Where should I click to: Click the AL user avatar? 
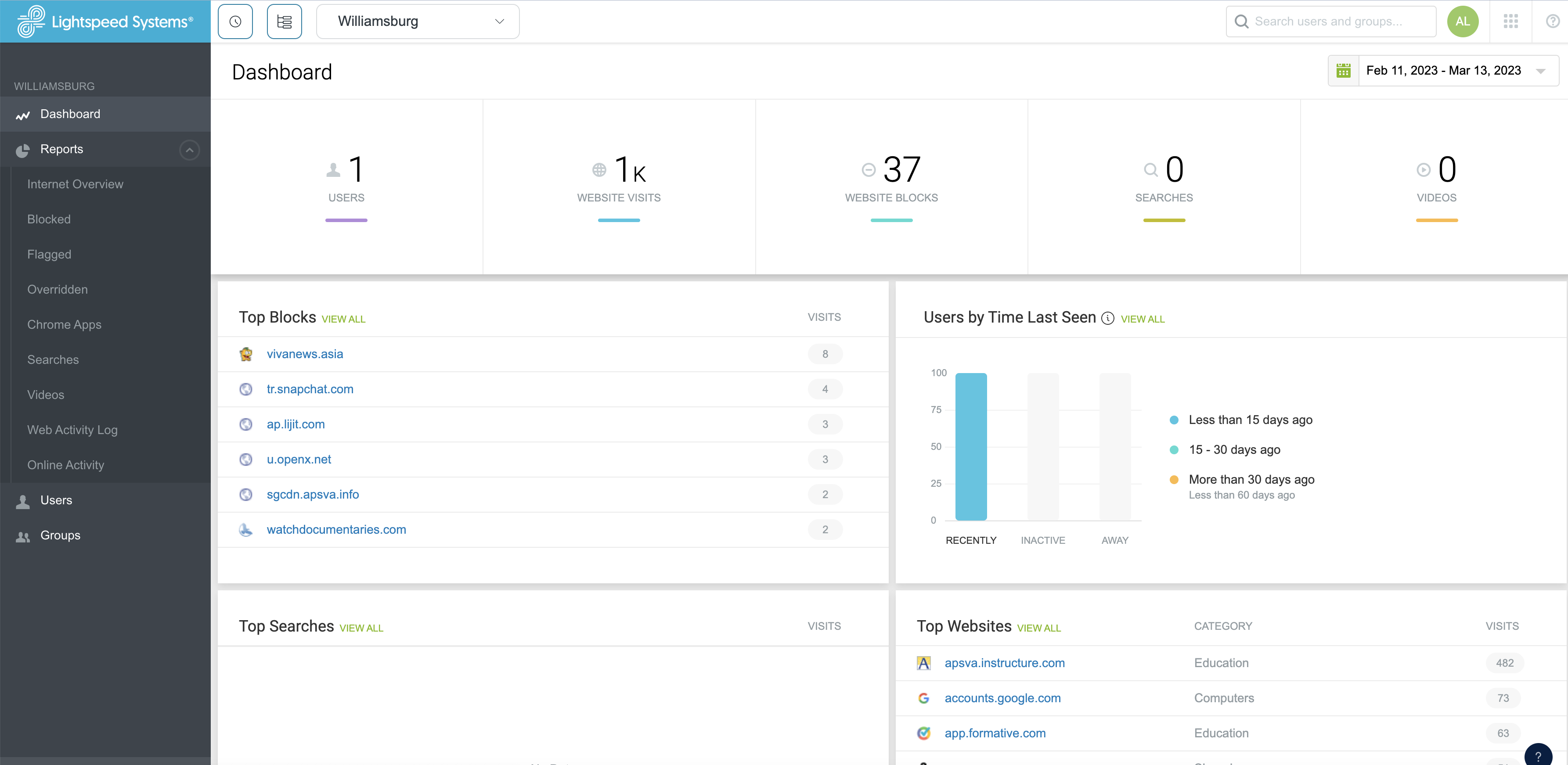(x=1463, y=21)
